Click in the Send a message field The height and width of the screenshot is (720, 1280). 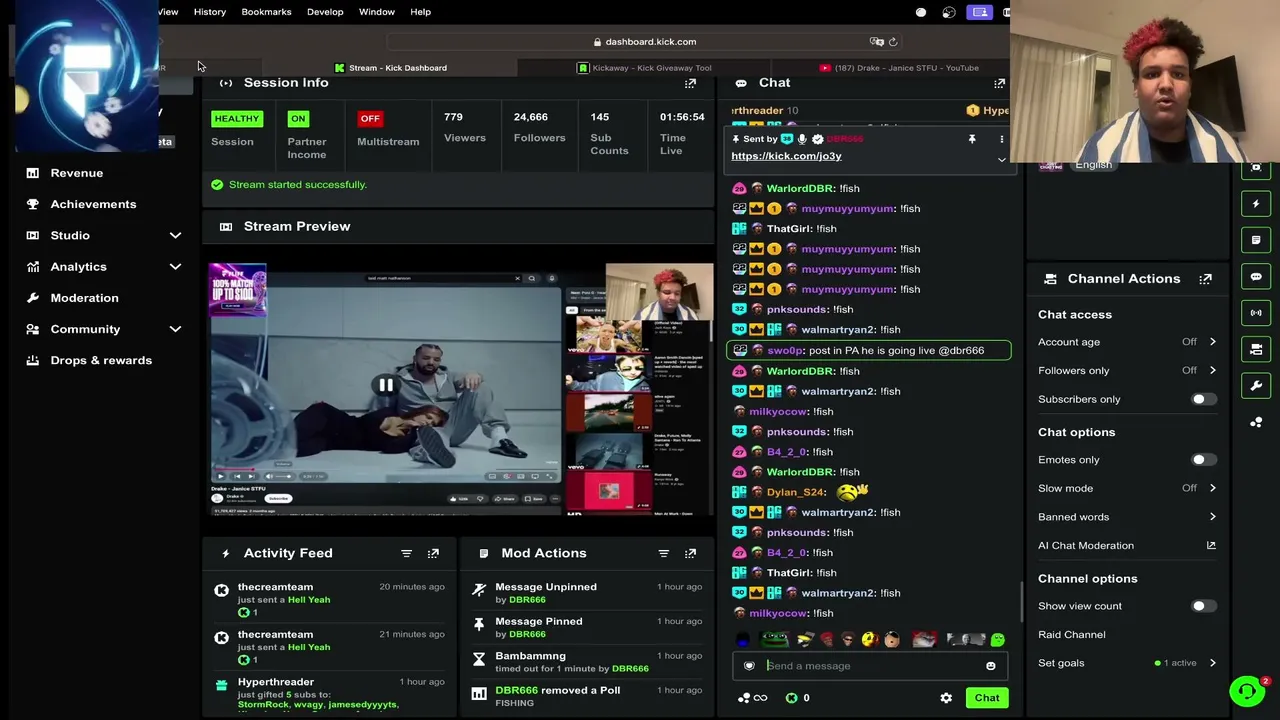(x=870, y=666)
